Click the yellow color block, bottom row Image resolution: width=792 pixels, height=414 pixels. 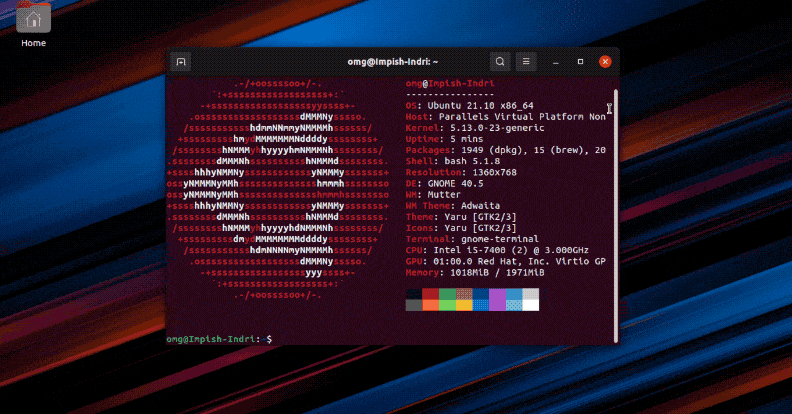[464, 305]
